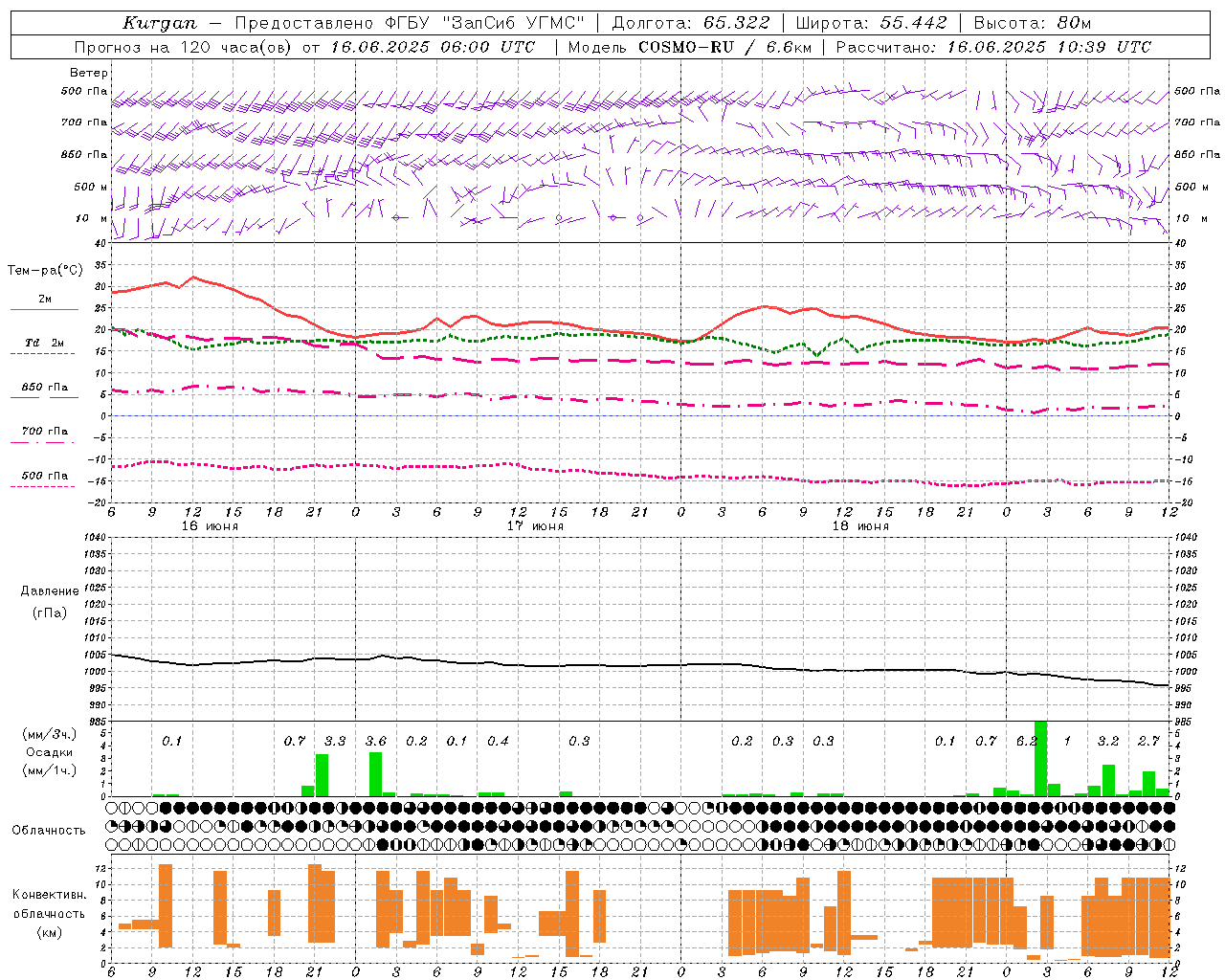Click the "Осадки" precipitation label
The height and width of the screenshot is (980, 1225).
pos(50,752)
